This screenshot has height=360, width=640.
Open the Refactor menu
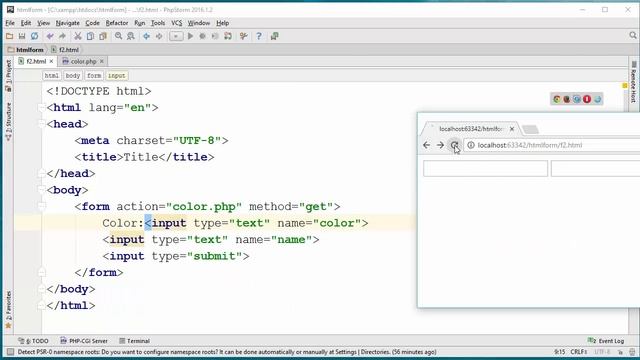coord(117,23)
